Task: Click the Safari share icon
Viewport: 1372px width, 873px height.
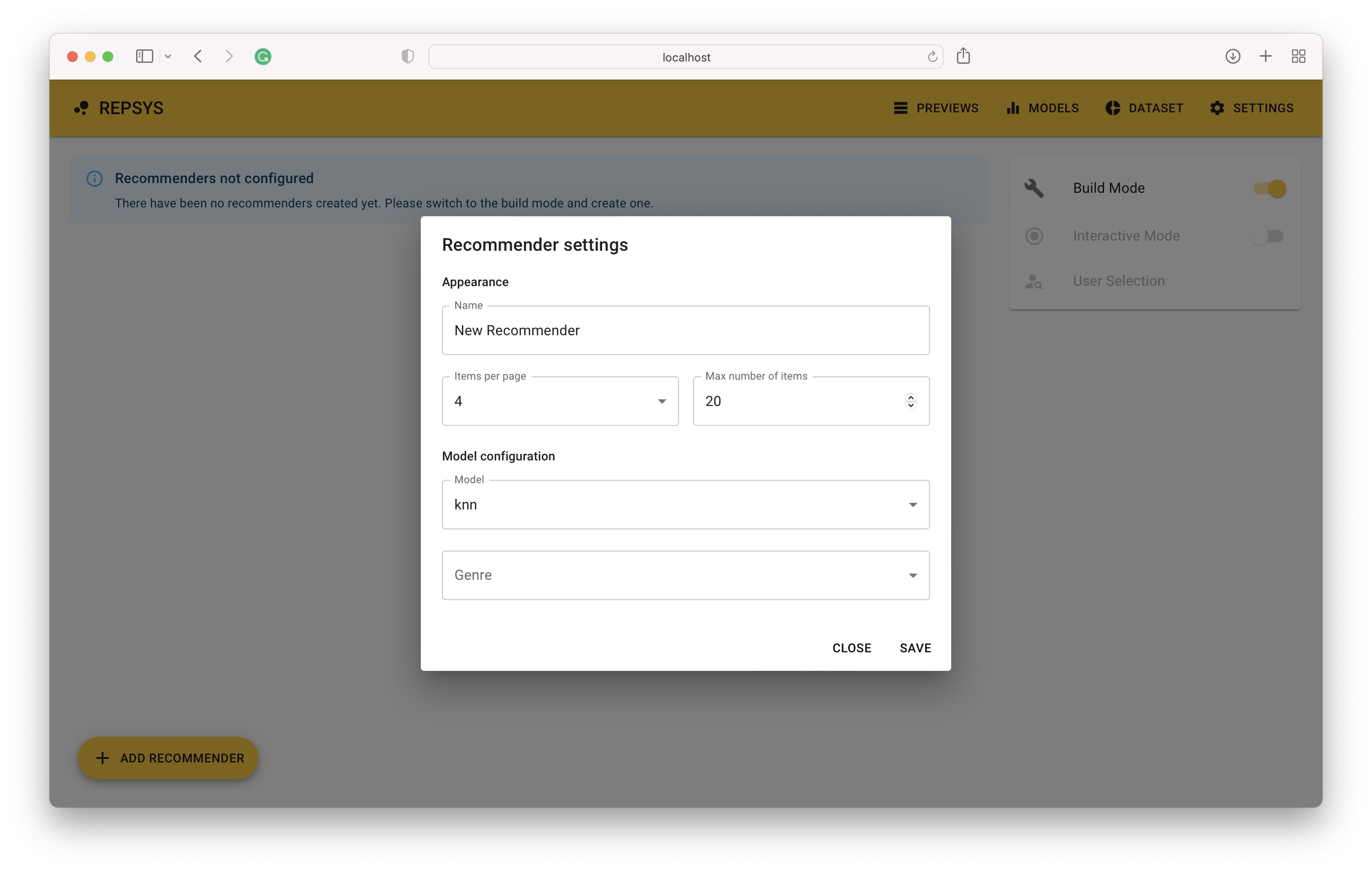Action: tap(963, 56)
